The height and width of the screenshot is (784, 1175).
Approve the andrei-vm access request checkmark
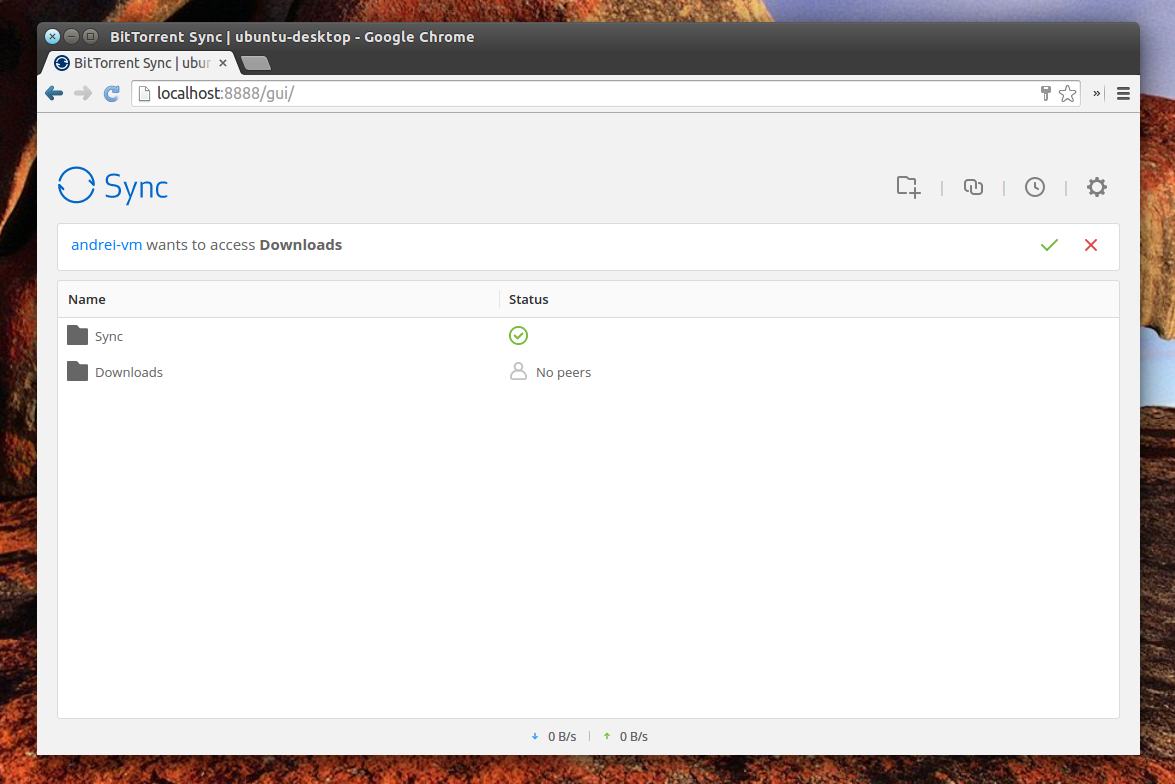coord(1049,245)
